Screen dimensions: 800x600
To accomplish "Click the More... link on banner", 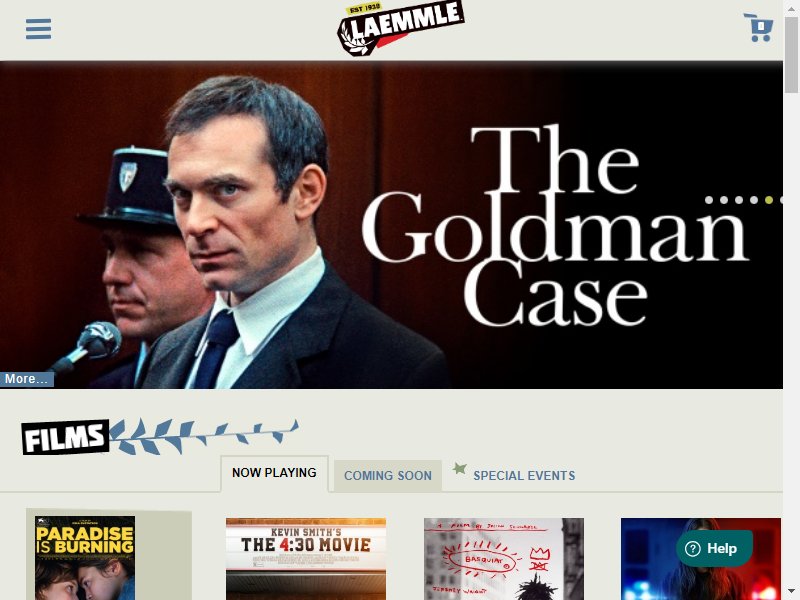I will pyautogui.click(x=27, y=379).
